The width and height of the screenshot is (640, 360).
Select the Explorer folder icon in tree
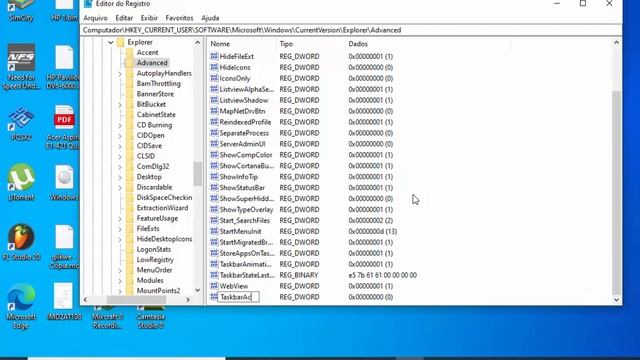120,42
